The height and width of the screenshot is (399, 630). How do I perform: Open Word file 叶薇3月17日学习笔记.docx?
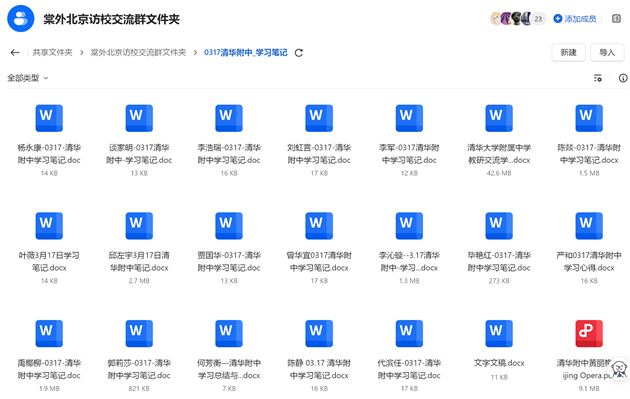click(x=49, y=226)
